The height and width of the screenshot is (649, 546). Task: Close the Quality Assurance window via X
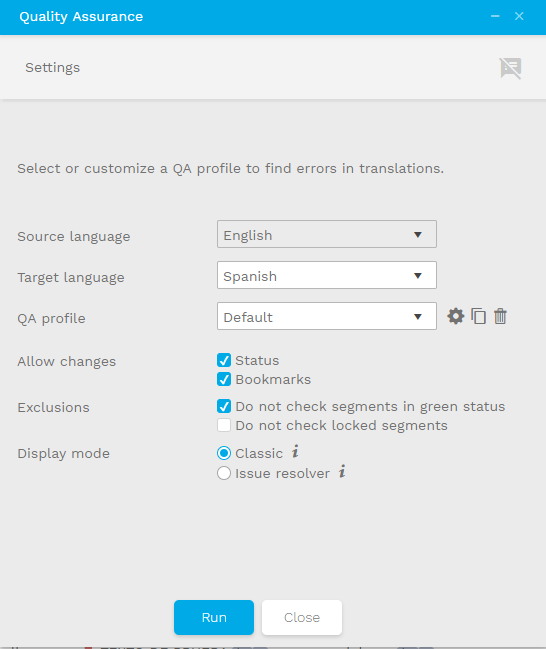click(x=519, y=16)
